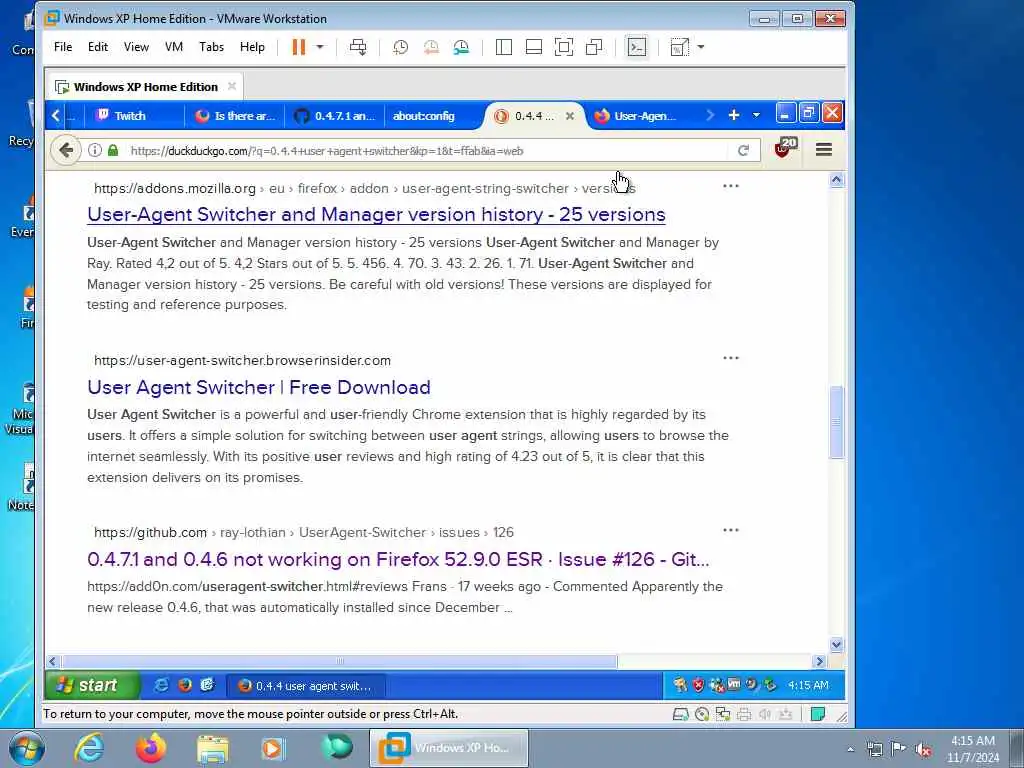The width and height of the screenshot is (1024, 768).
Task: Click the stretch guest display icon
Action: point(679,47)
